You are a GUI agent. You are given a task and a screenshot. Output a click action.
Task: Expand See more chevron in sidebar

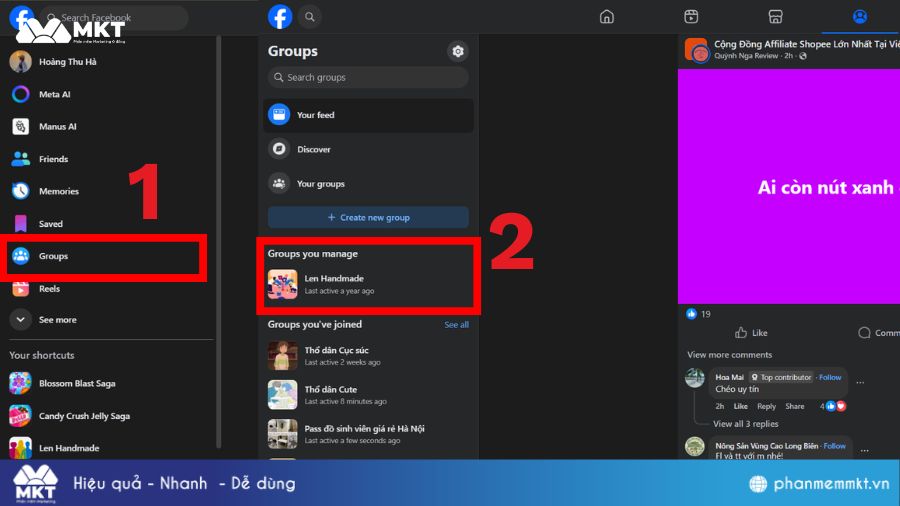[21, 320]
